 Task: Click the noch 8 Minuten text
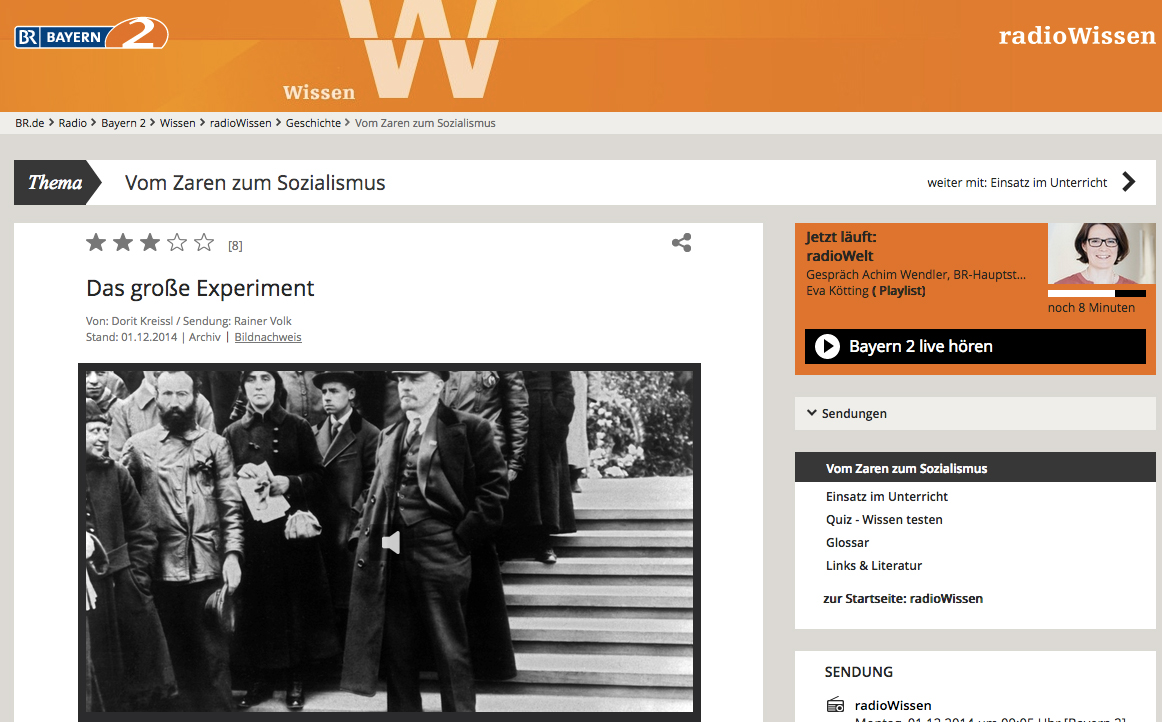pyautogui.click(x=1091, y=308)
